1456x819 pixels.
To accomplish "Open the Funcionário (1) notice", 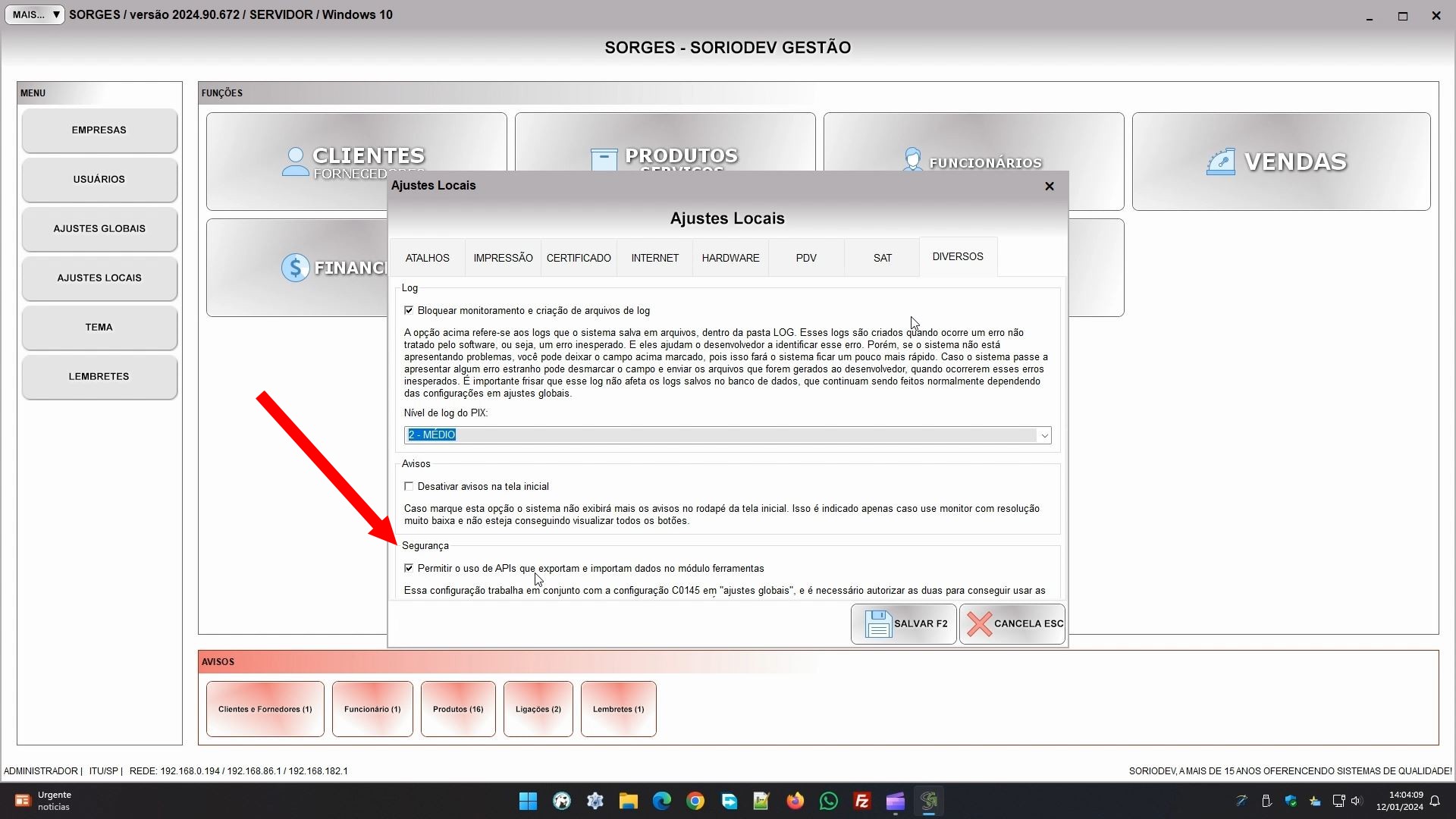I will click(372, 709).
